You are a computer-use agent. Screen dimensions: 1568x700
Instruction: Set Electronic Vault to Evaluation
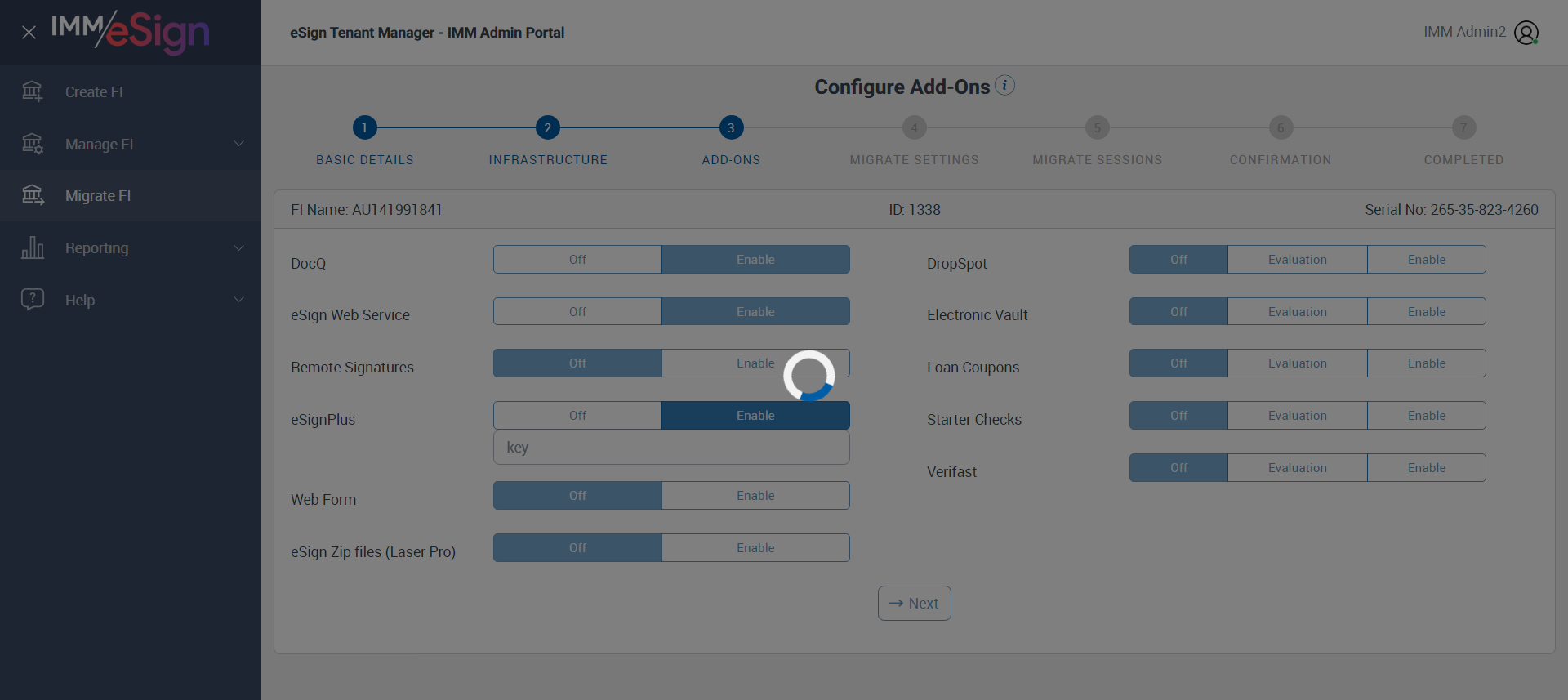pyautogui.click(x=1297, y=311)
